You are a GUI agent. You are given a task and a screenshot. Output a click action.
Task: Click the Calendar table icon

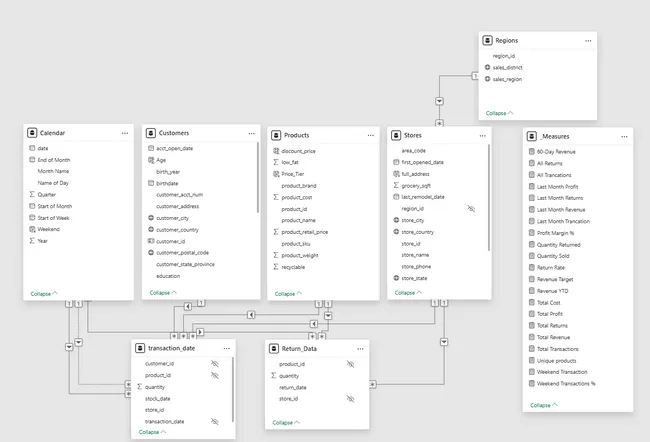click(x=32, y=133)
